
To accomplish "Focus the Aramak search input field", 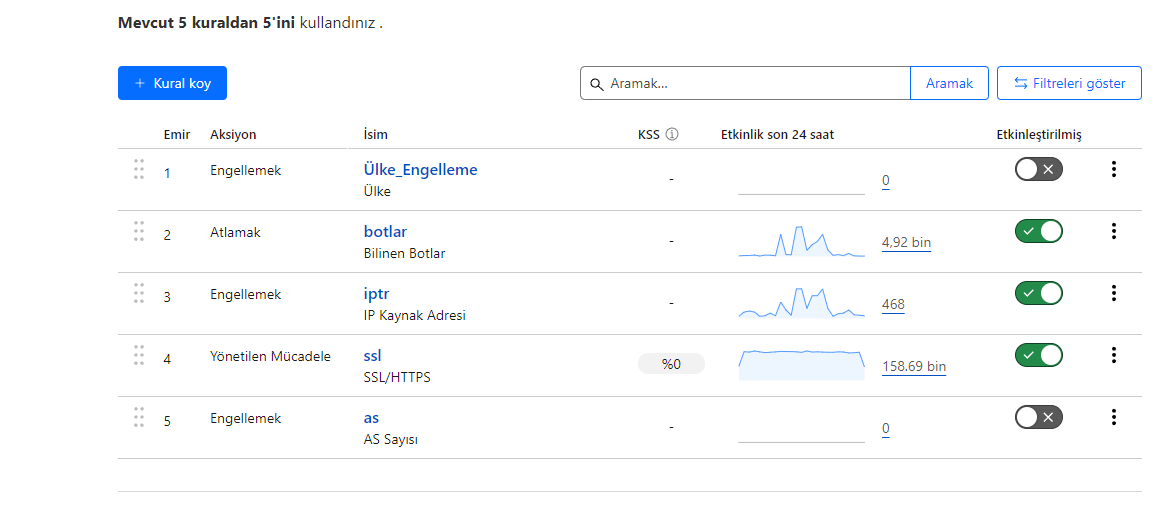I will (x=746, y=83).
